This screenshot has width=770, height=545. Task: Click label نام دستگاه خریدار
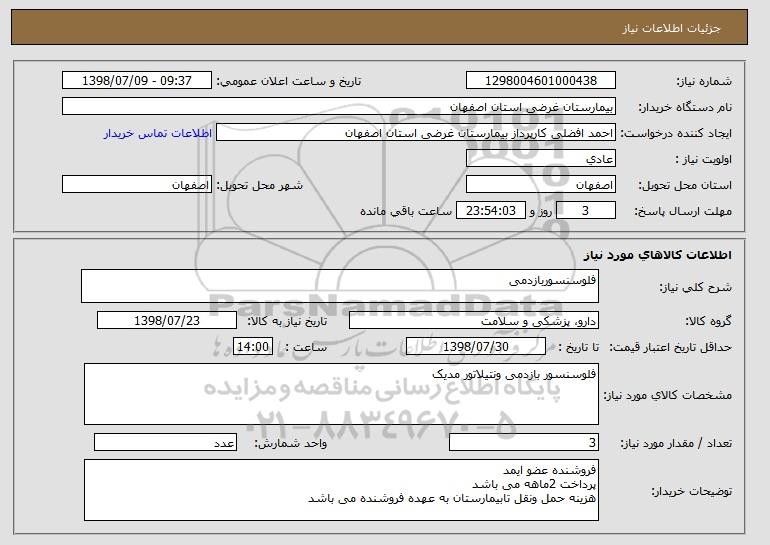coord(686,108)
